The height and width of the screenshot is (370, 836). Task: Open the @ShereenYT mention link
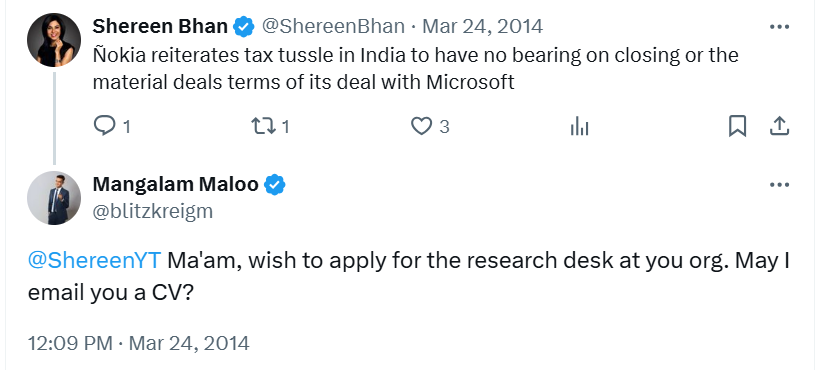(x=94, y=261)
